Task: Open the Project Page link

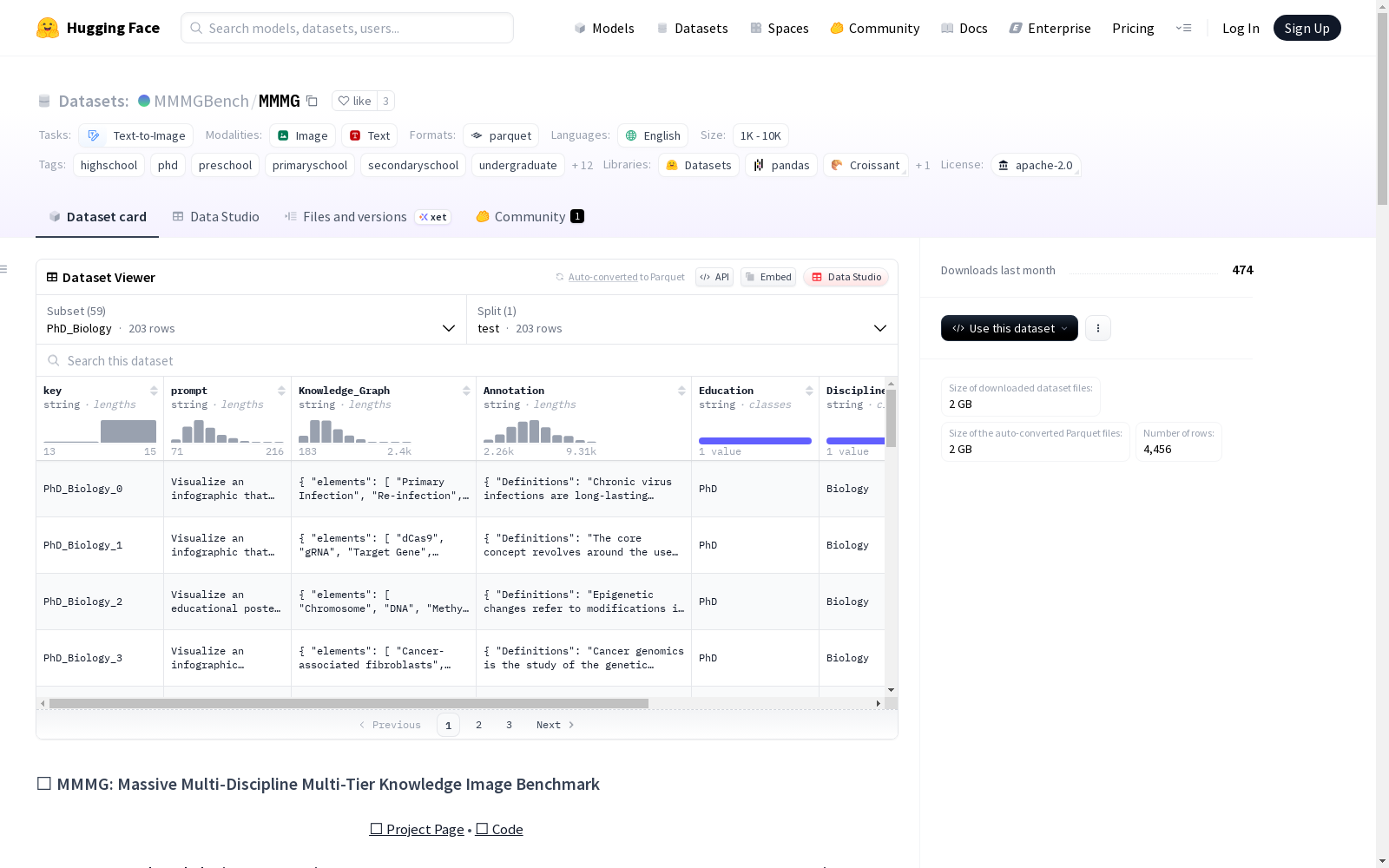Action: [417, 829]
